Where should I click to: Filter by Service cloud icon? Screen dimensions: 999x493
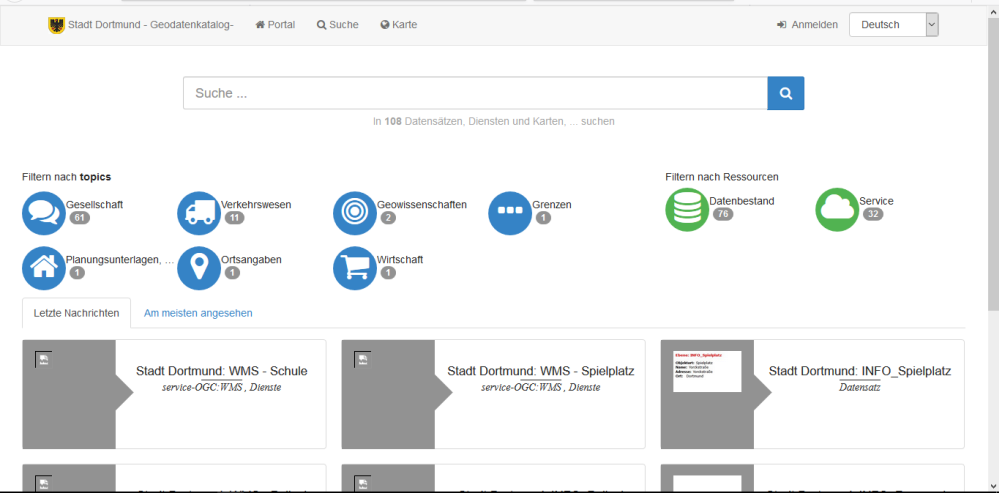click(x=837, y=210)
